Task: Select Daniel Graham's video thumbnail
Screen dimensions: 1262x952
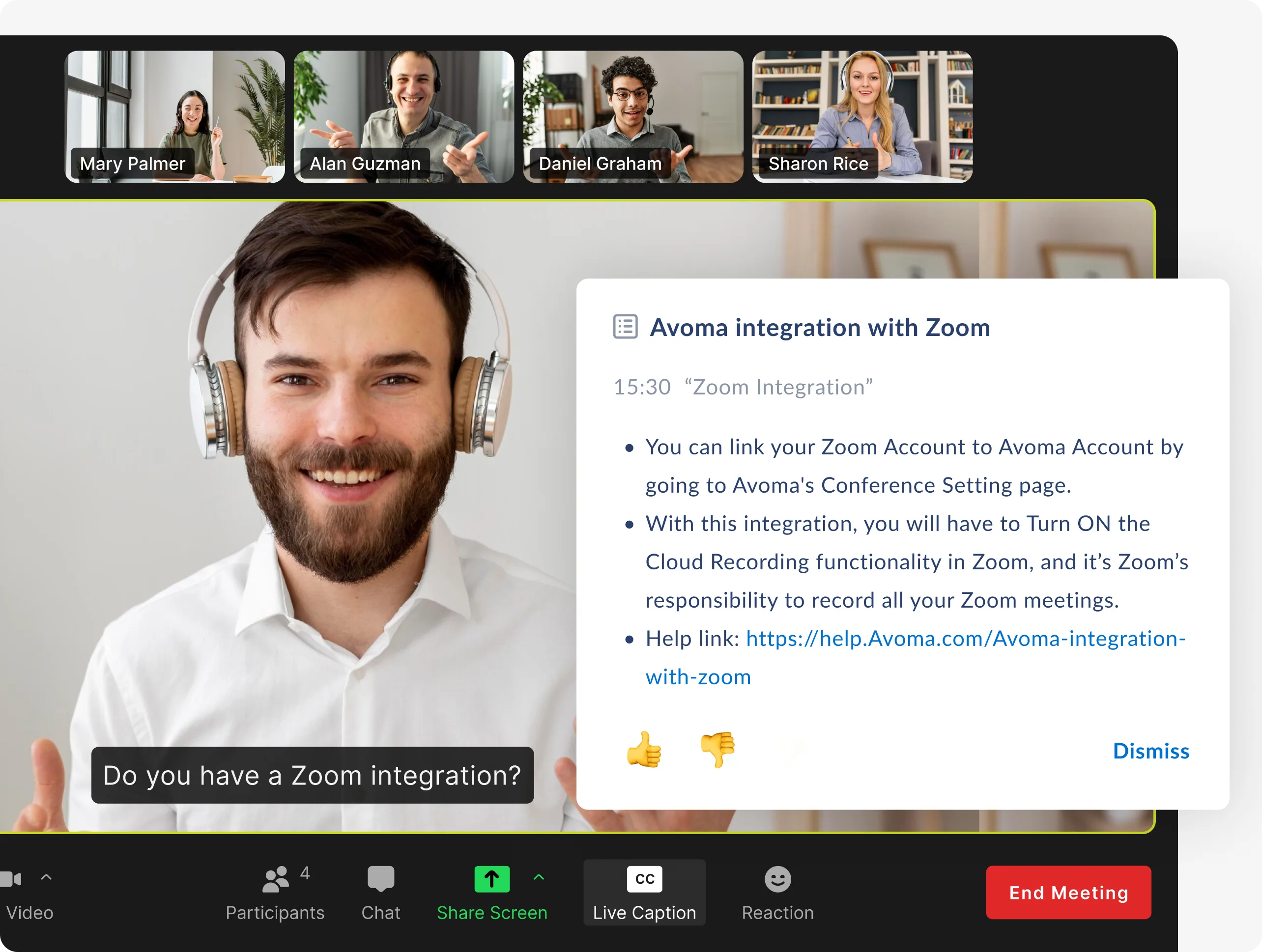Action: [x=632, y=116]
